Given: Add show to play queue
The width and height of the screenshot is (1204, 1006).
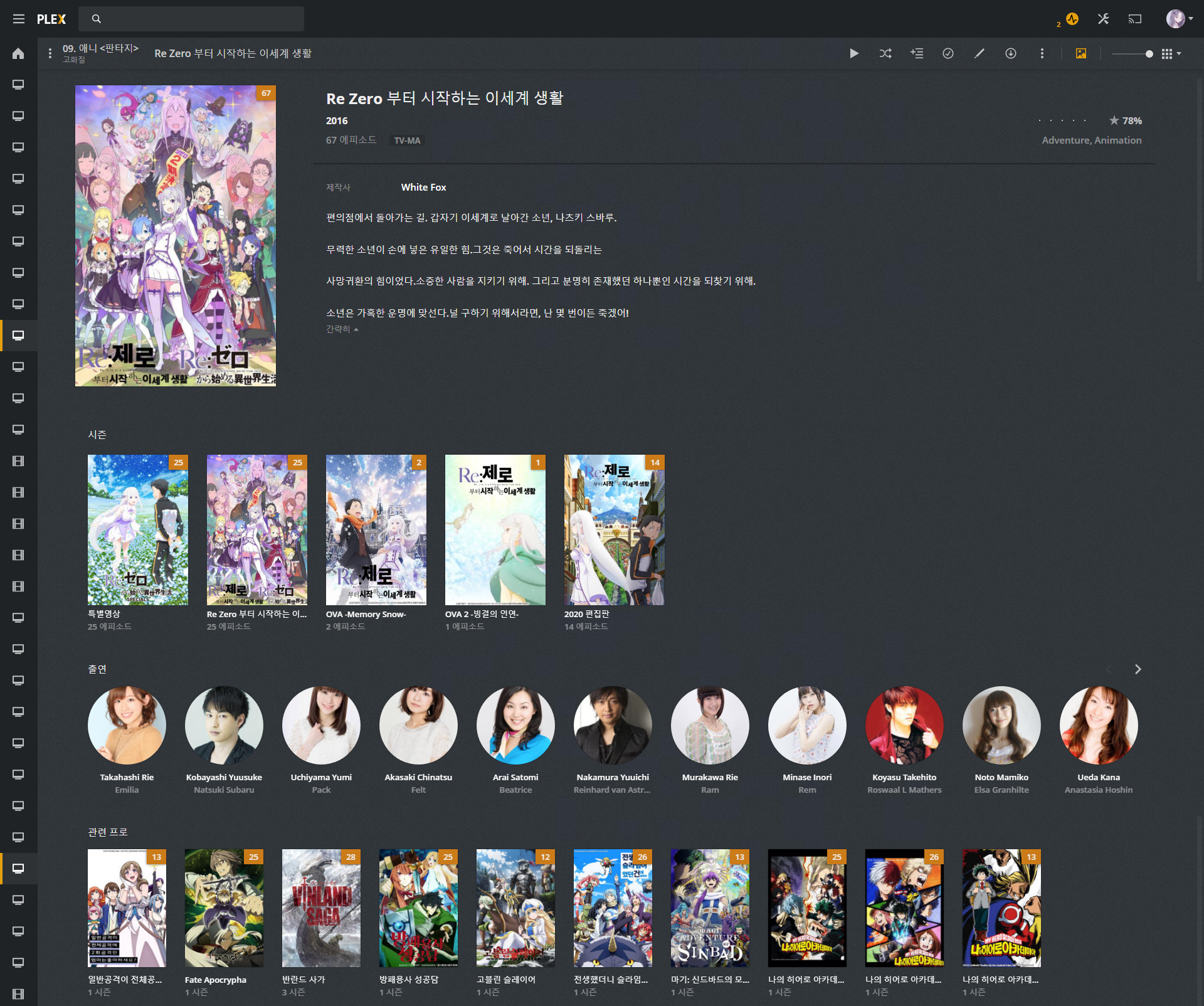Looking at the screenshot, I should point(917,53).
